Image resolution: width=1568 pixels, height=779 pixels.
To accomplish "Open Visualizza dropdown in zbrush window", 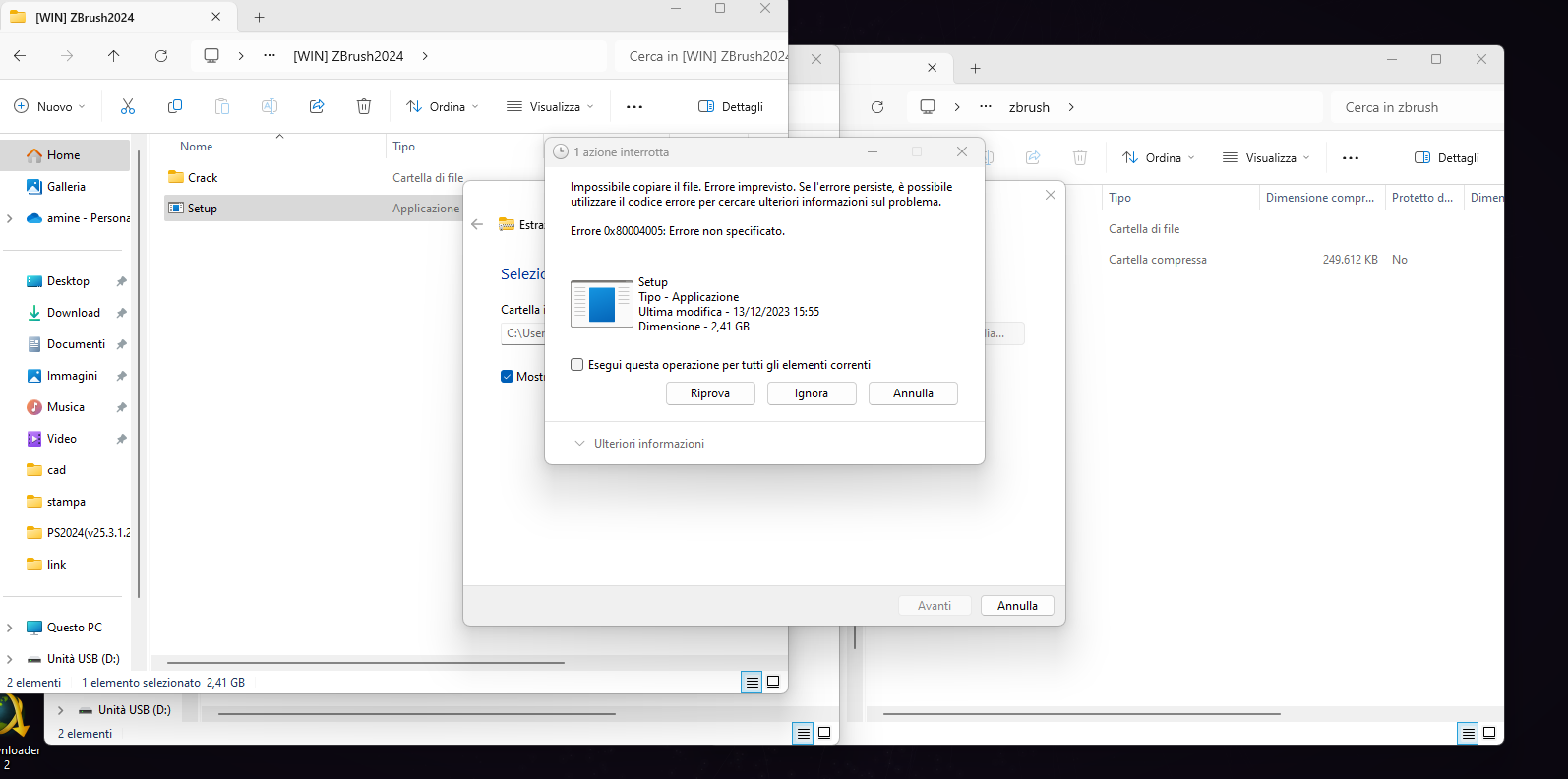I will pyautogui.click(x=1266, y=157).
